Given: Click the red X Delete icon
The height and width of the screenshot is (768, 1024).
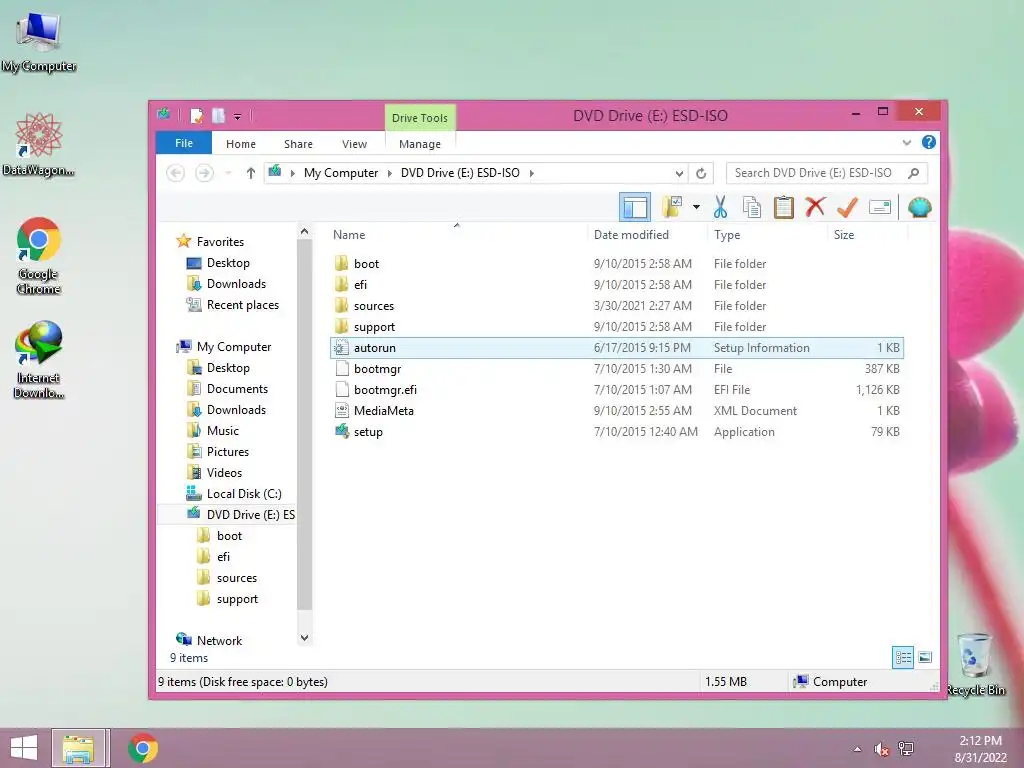Looking at the screenshot, I should [x=815, y=208].
